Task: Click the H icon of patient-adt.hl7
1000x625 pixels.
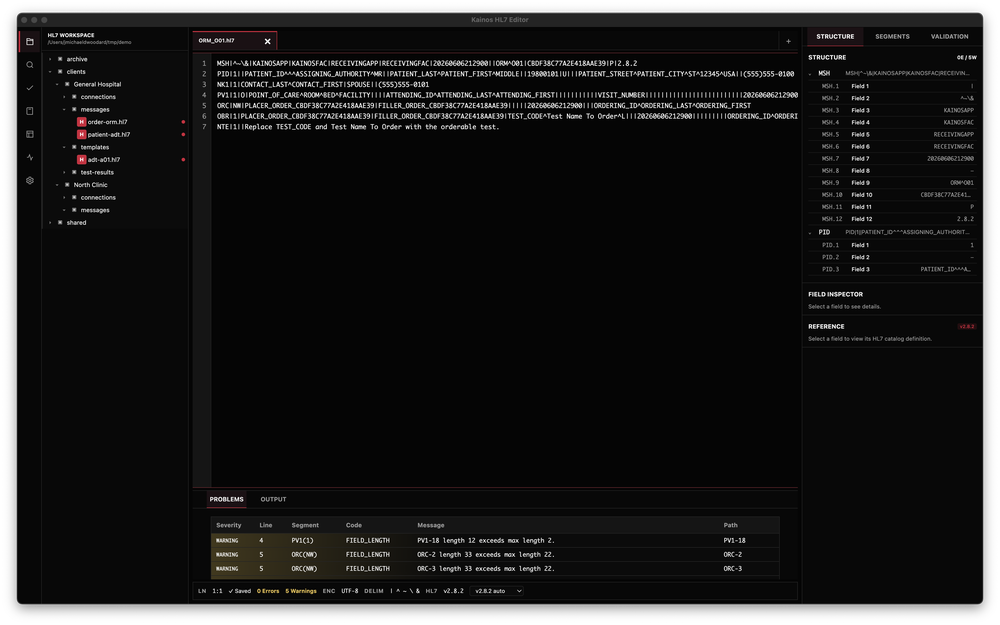Action: [x=82, y=135]
